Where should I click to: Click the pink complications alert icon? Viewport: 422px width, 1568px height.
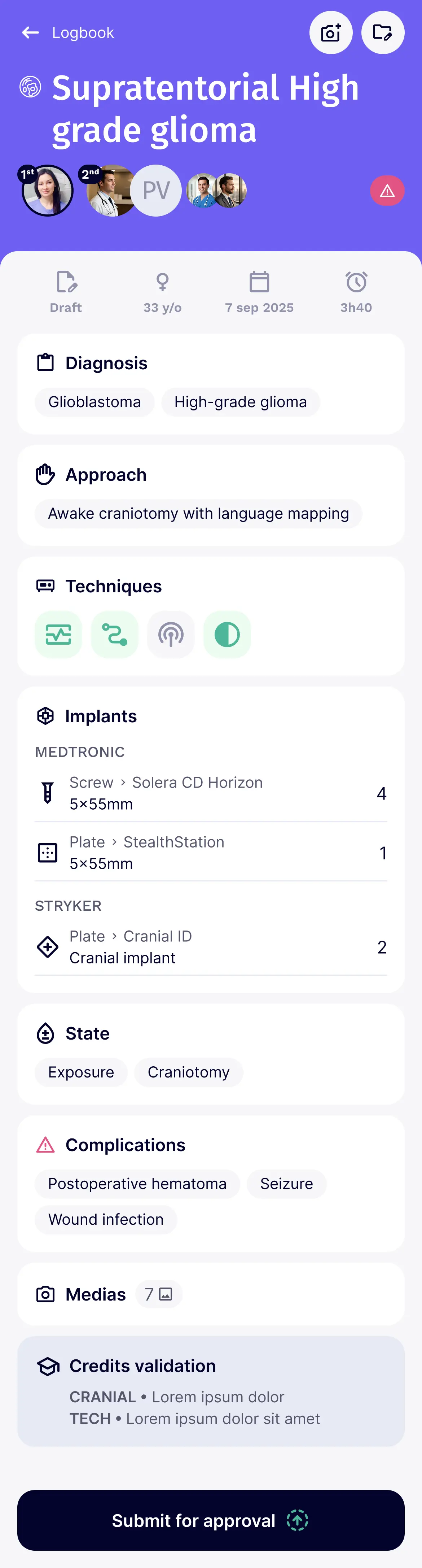point(387,191)
